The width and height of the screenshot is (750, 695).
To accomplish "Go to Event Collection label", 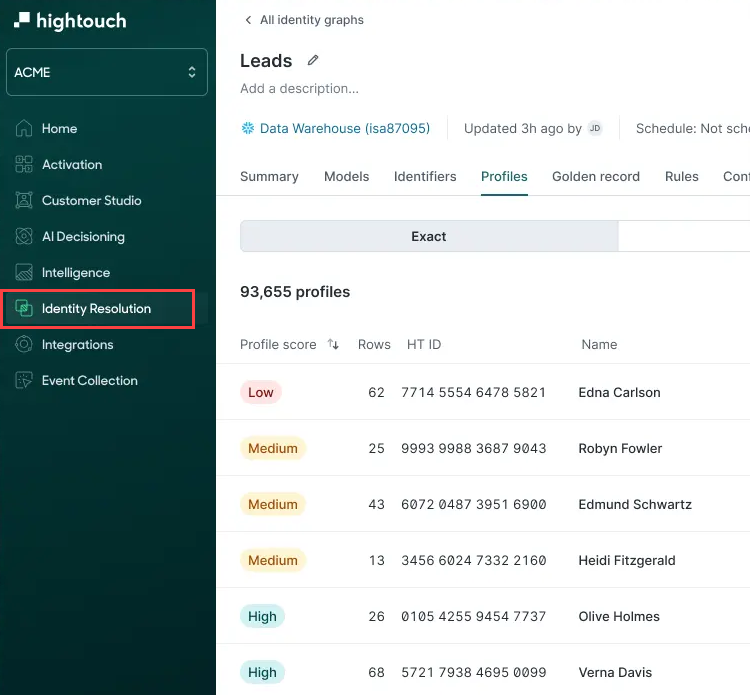I will tap(90, 381).
